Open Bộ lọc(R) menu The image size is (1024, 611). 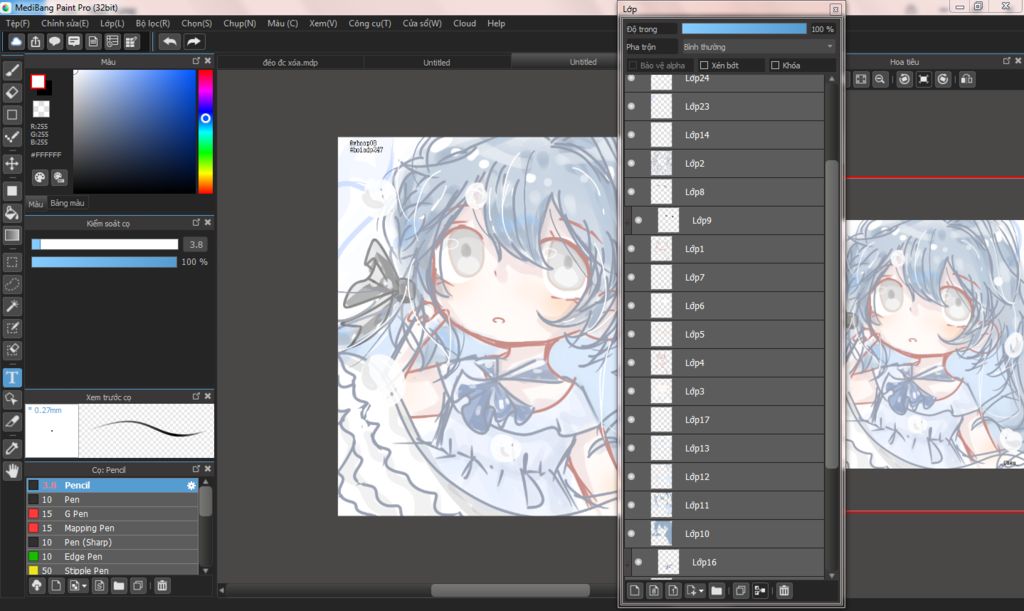(x=153, y=23)
